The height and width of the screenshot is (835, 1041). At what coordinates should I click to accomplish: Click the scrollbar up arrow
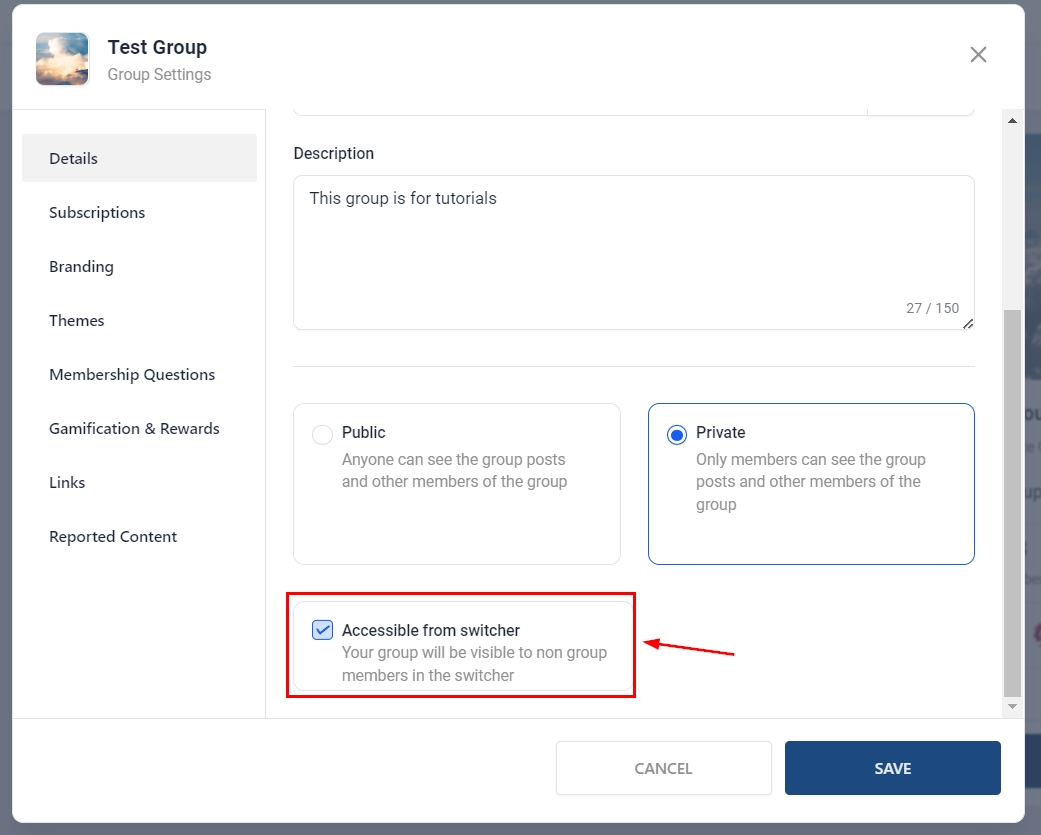click(1012, 121)
